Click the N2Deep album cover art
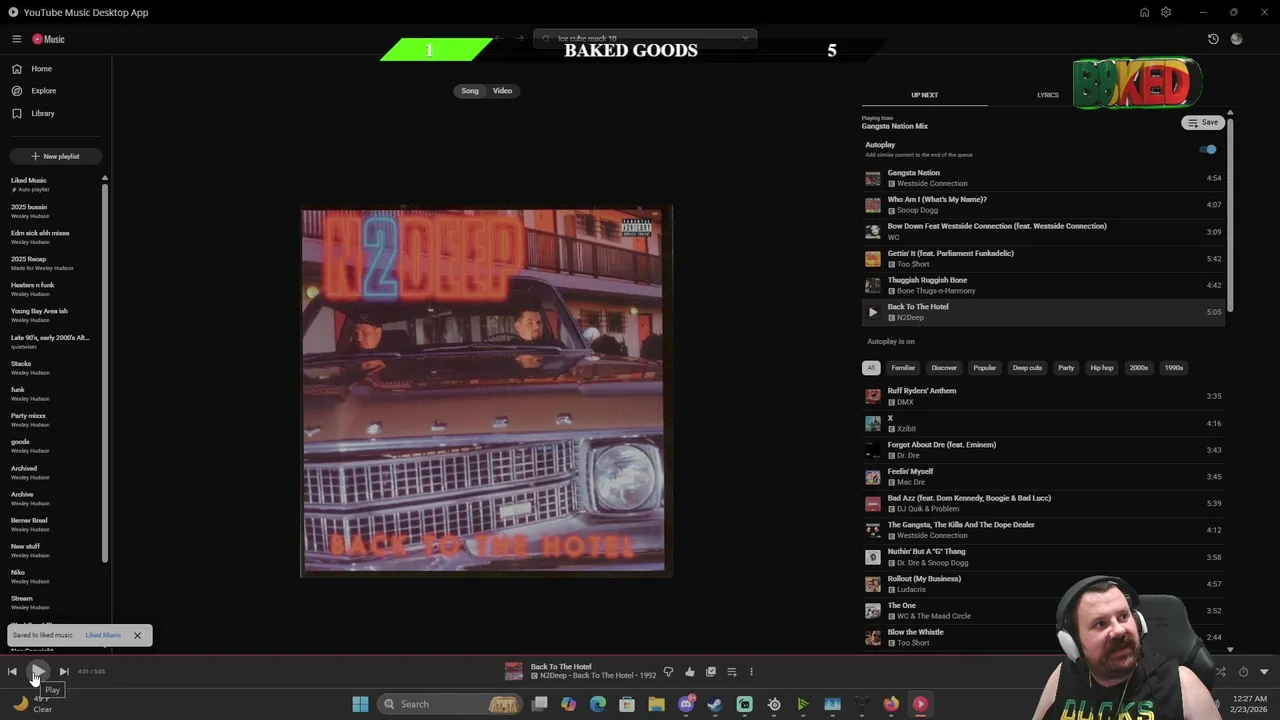Screen dimensions: 1280x720 486,391
